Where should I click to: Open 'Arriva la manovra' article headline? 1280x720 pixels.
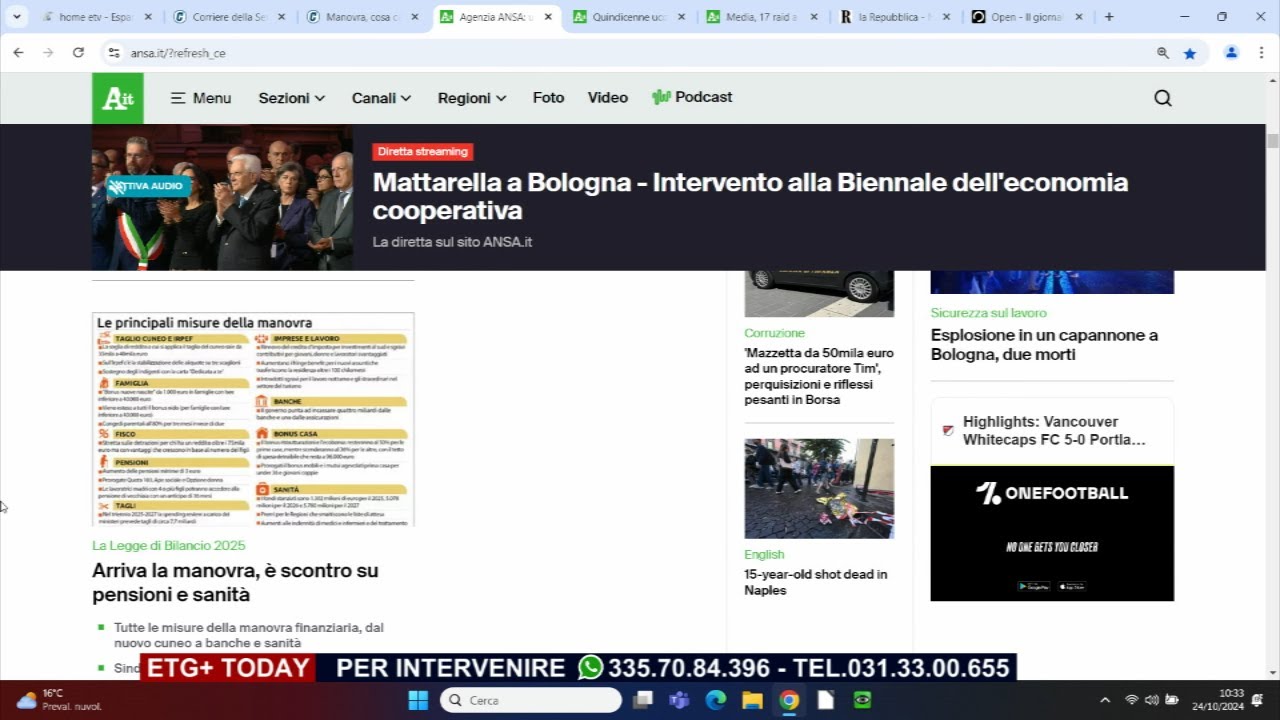(x=235, y=582)
